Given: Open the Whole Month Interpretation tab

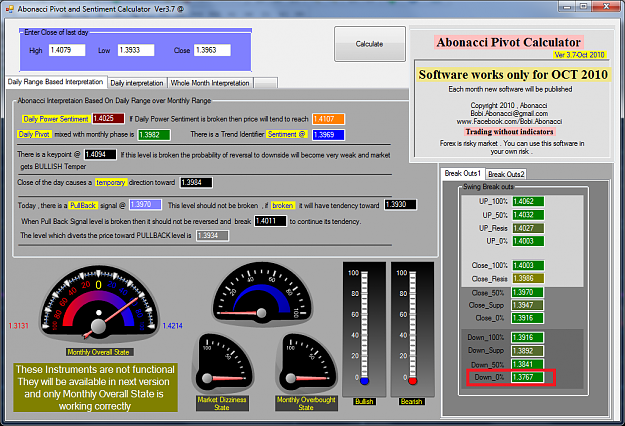Looking at the screenshot, I should point(210,83).
